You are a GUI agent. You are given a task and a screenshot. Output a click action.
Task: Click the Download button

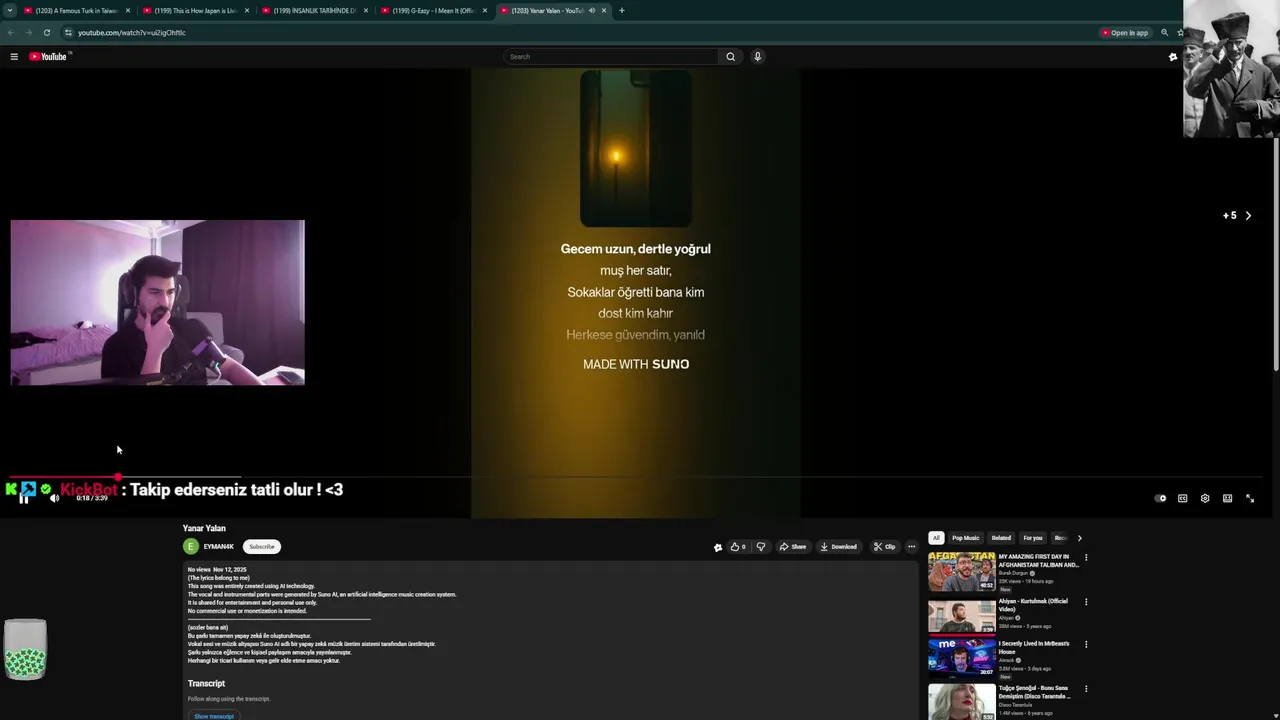pyautogui.click(x=839, y=547)
